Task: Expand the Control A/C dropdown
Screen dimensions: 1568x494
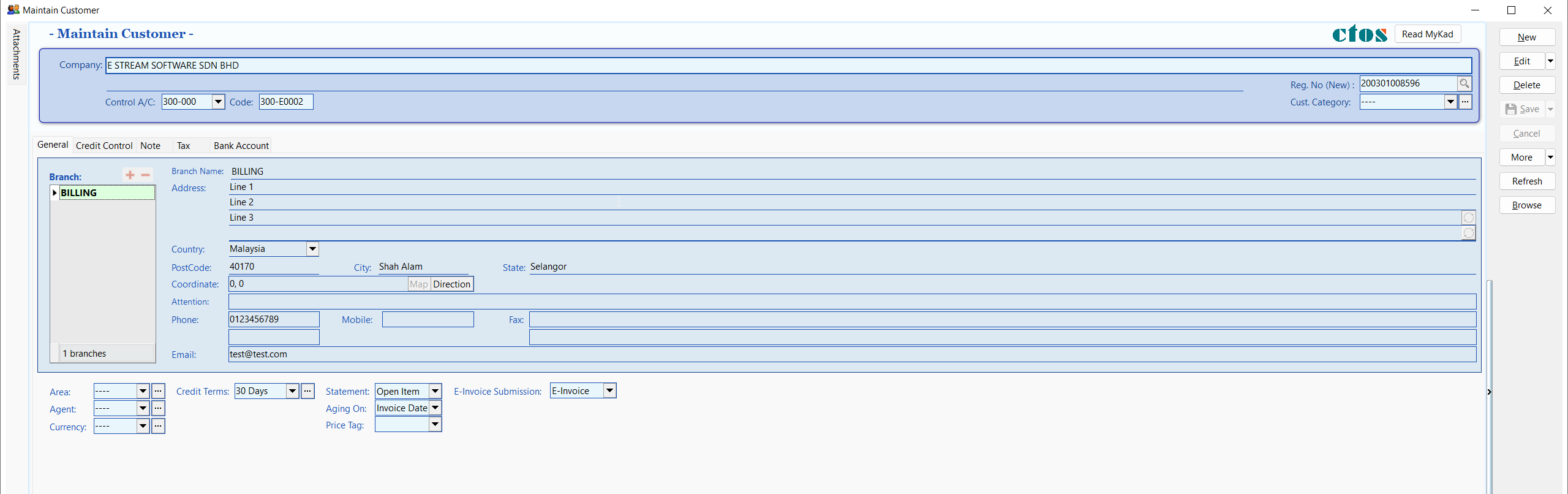Action: pyautogui.click(x=218, y=102)
